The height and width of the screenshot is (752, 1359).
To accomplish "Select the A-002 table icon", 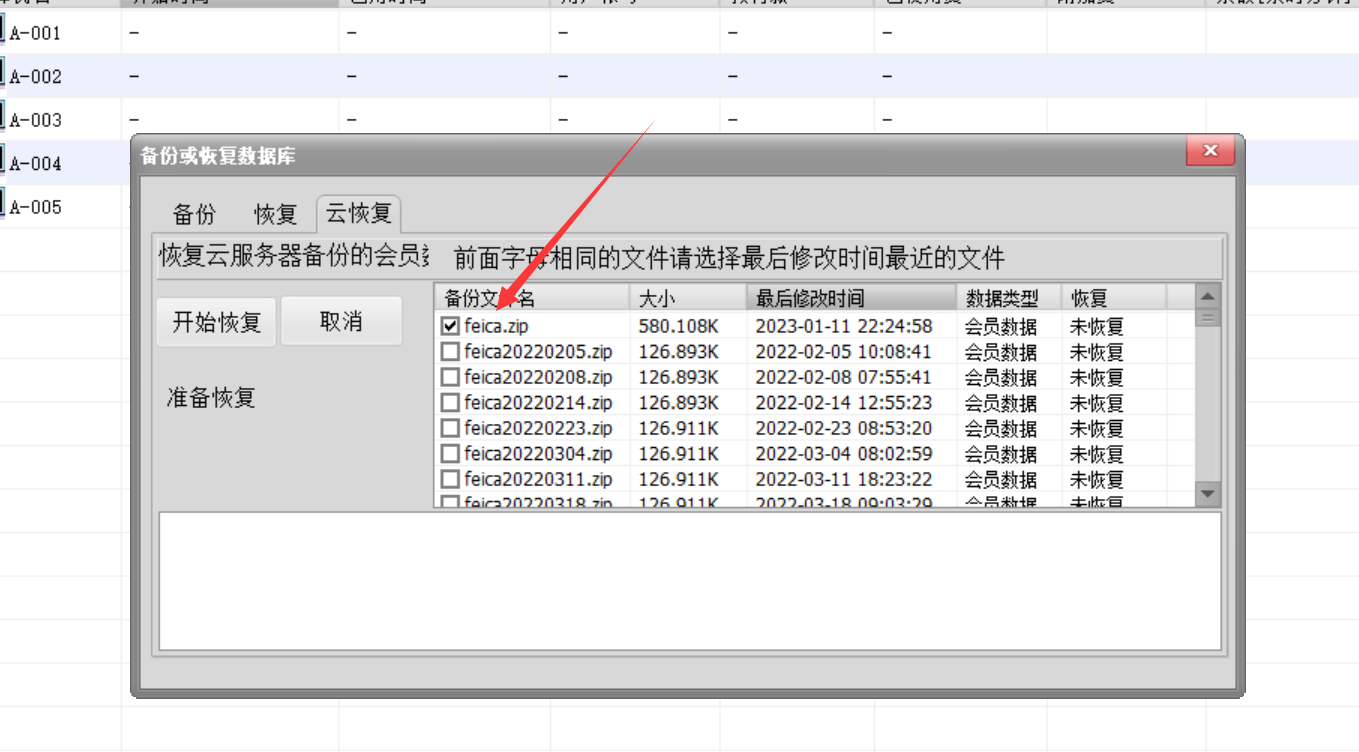I will point(3,75).
